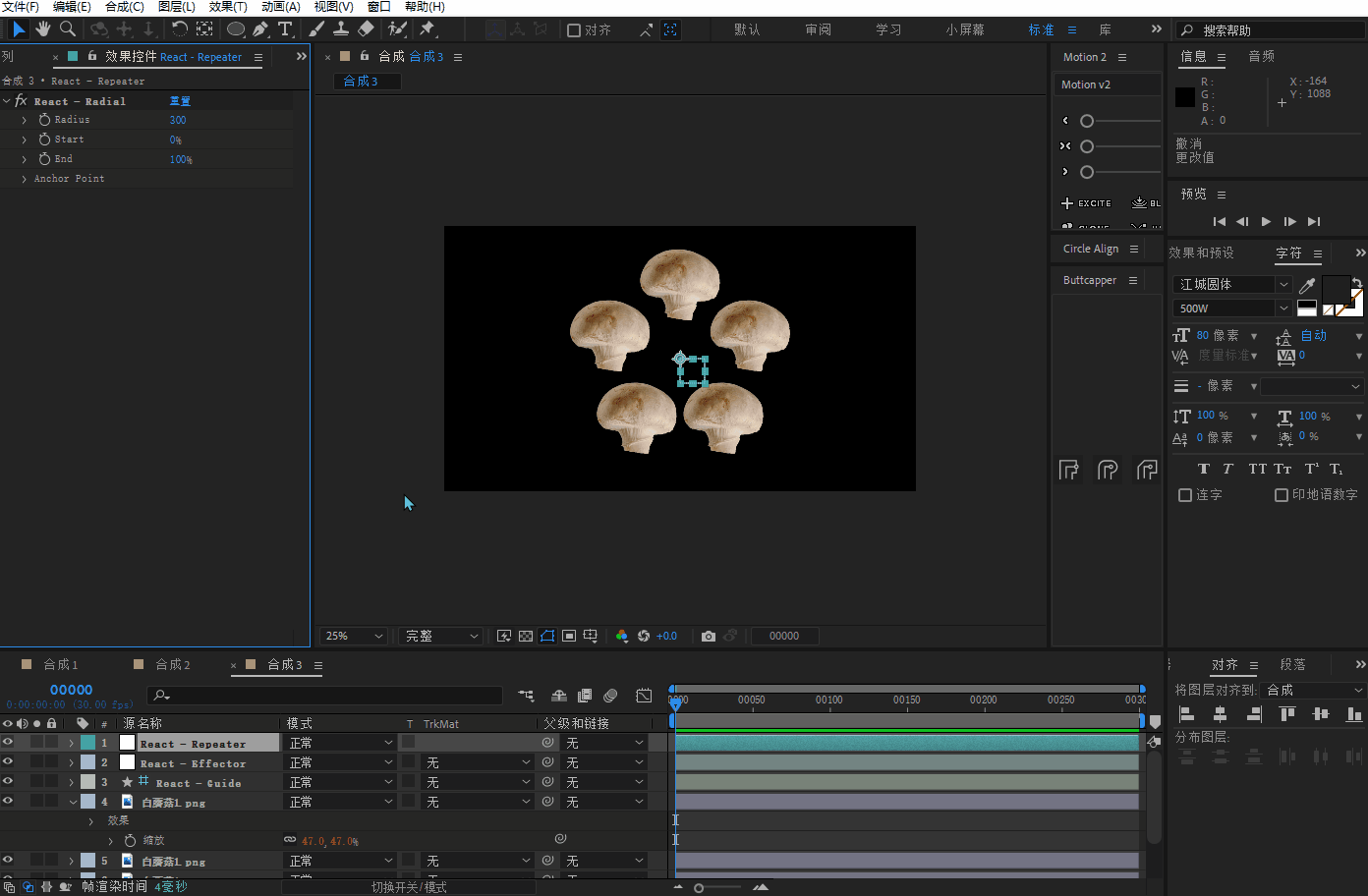The image size is (1368, 896).
Task: Click the EXCITE button in Motion v2
Action: point(1087,203)
